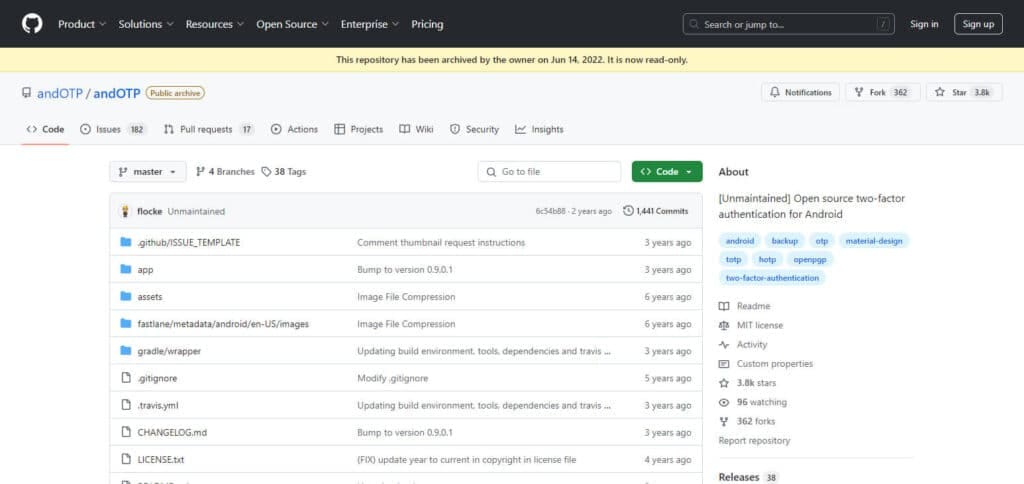Select the backup topic tag

click(785, 241)
